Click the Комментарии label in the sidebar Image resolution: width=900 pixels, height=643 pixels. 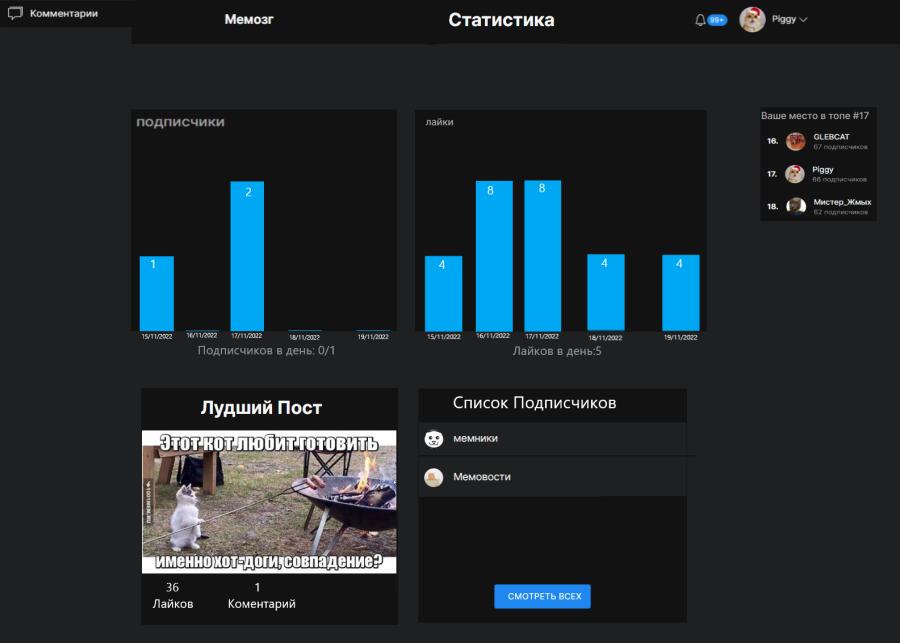tap(64, 13)
